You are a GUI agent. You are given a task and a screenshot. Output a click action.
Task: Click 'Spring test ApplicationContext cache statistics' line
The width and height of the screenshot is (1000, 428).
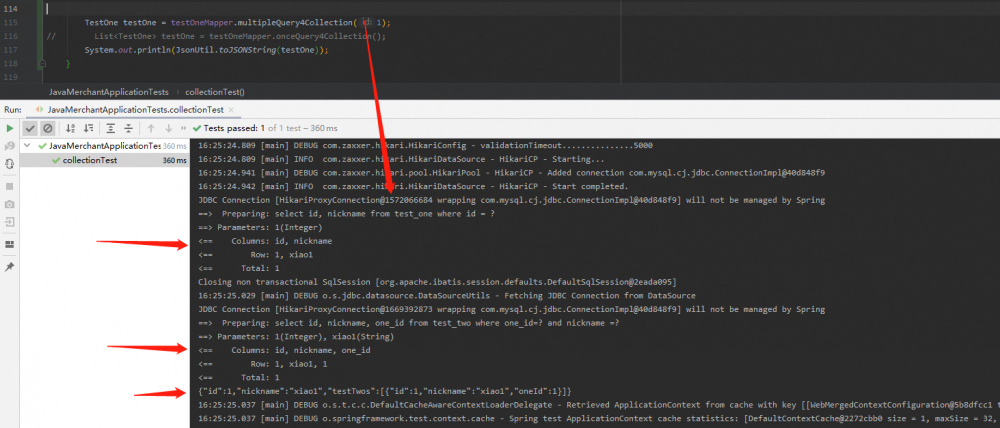click(x=599, y=418)
